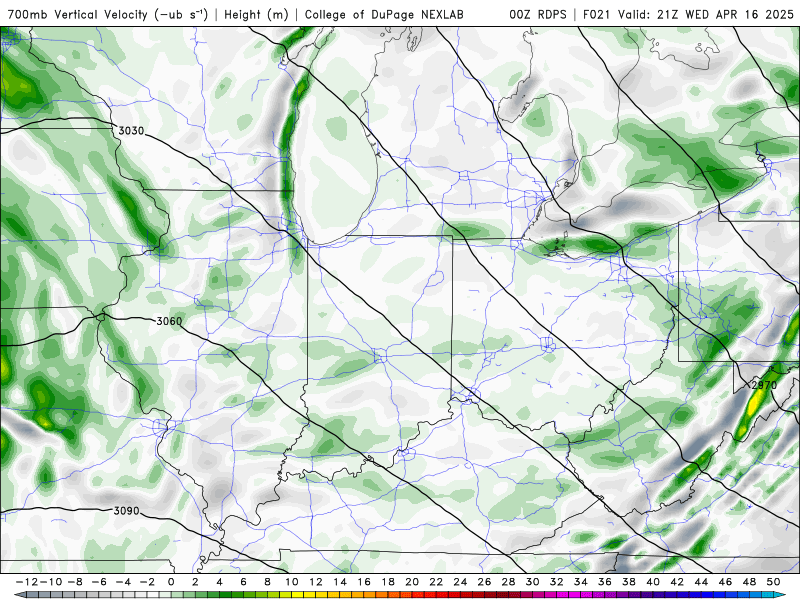Click 'College of DuPage NEXLAB' header text
The image size is (800, 600).
pyautogui.click(x=384, y=14)
